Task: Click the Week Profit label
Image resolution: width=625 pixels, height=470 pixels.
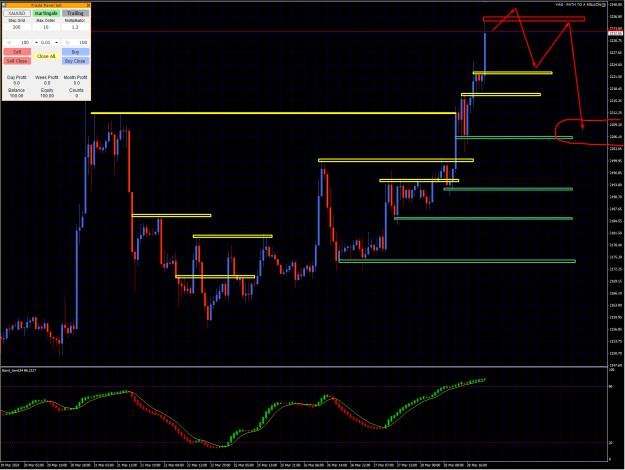Action: point(47,77)
